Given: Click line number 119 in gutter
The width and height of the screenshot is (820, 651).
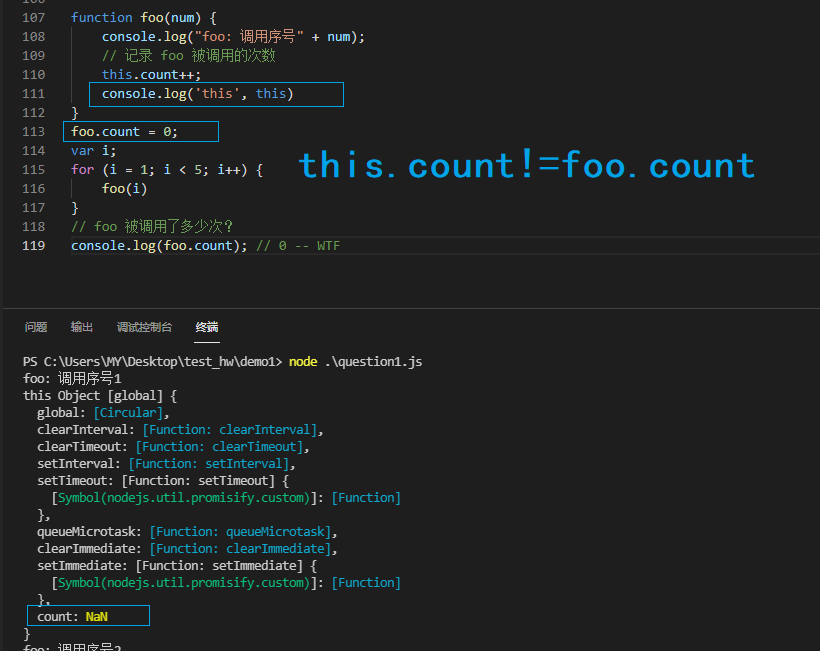Looking at the screenshot, I should [x=33, y=246].
